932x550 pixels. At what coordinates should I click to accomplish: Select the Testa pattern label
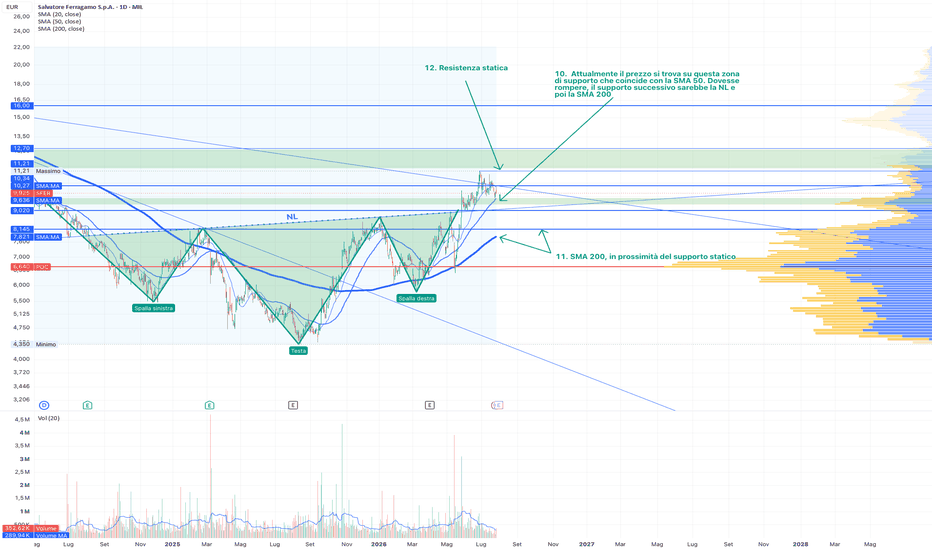point(298,351)
